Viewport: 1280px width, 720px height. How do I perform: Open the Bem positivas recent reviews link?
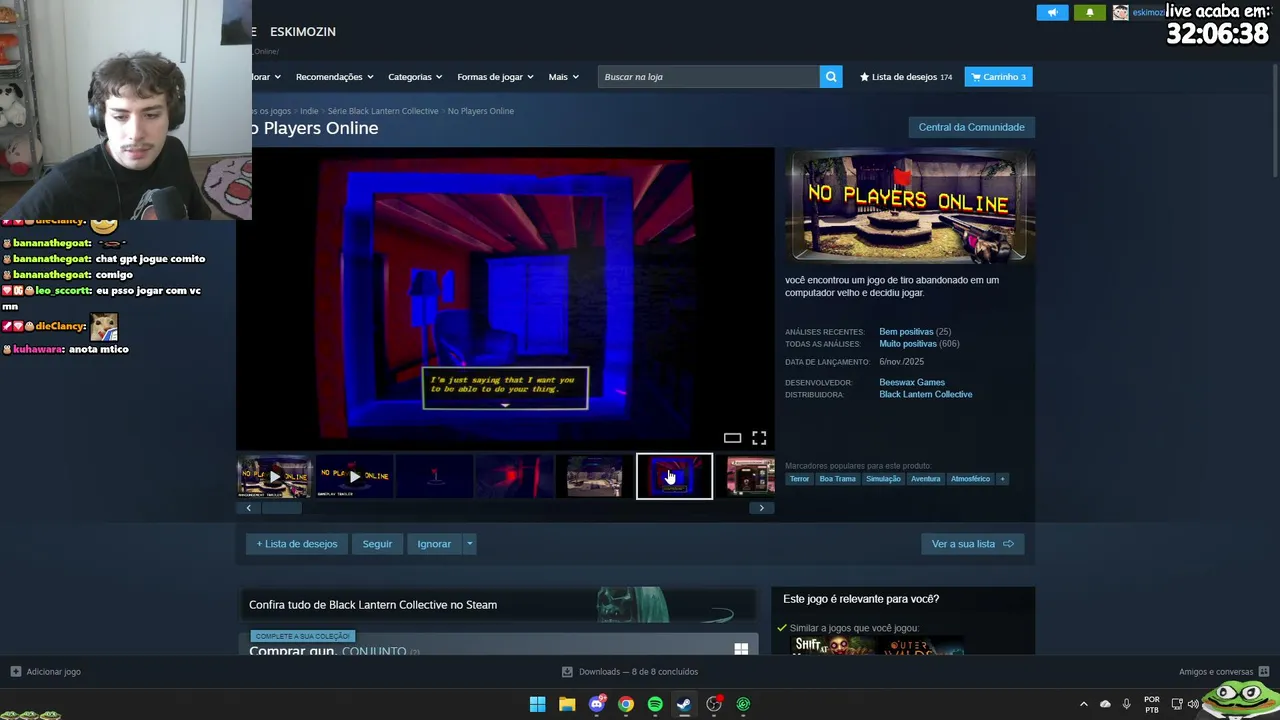(906, 332)
